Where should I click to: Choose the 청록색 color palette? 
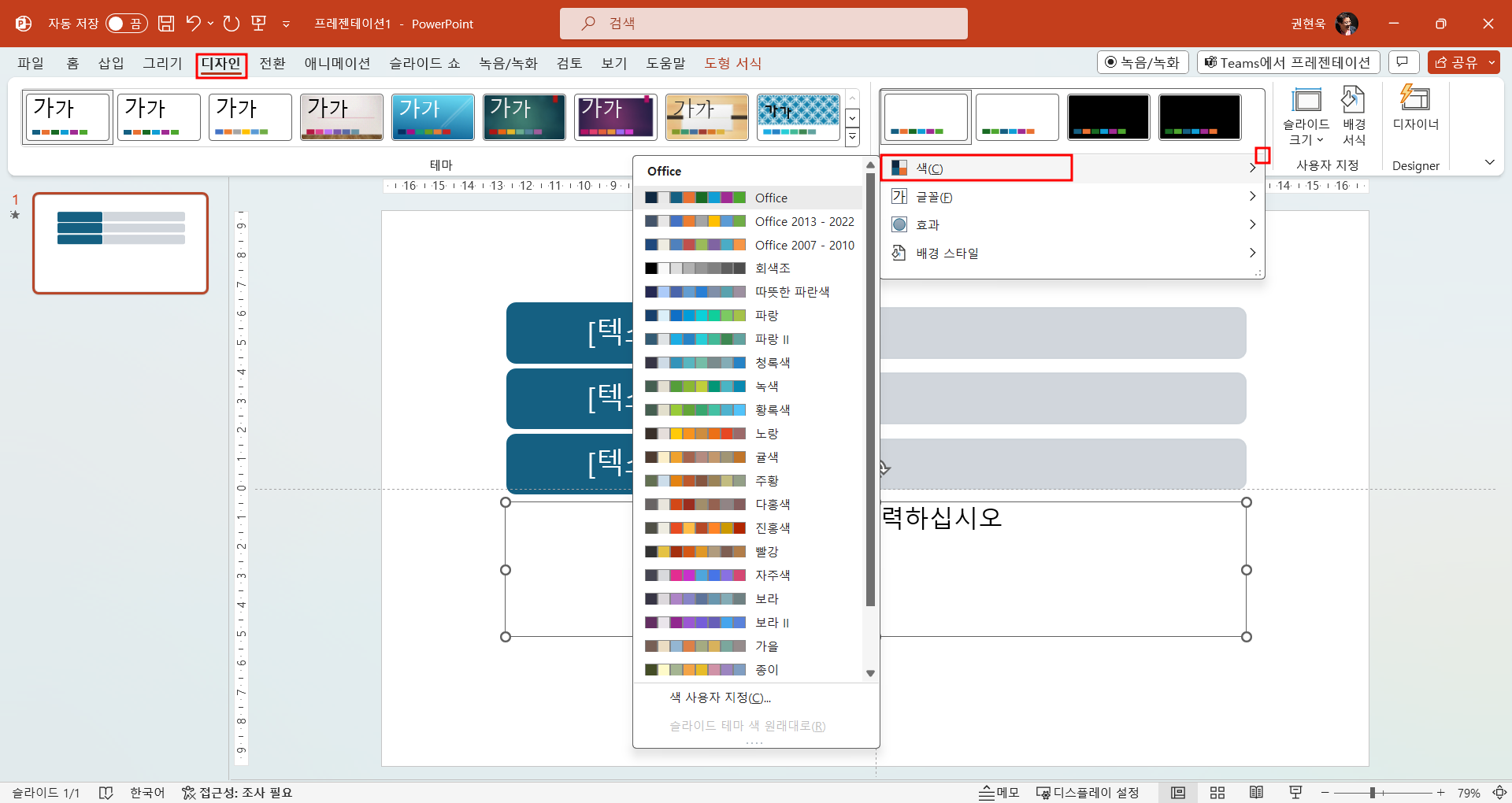pos(749,363)
